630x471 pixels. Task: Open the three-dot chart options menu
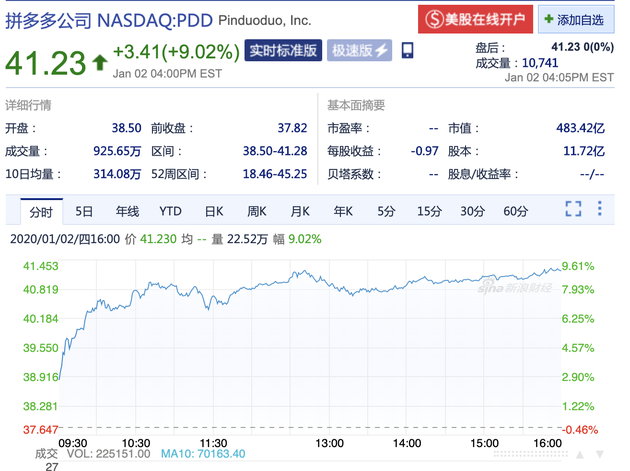(x=600, y=210)
